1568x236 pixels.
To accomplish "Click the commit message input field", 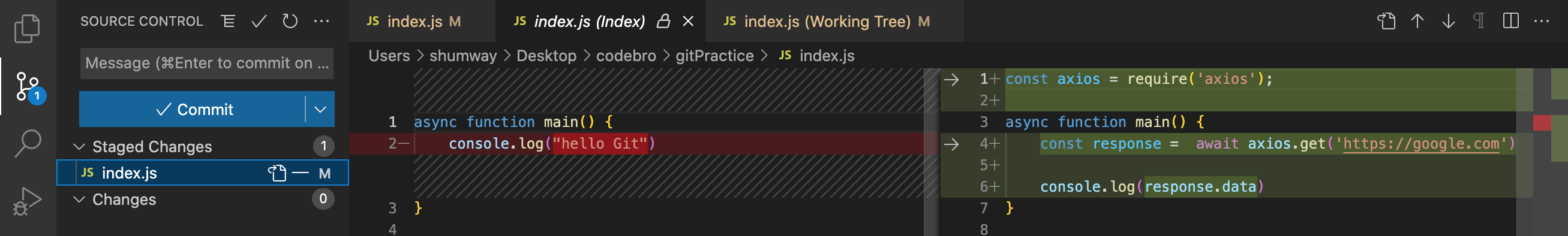I will pyautogui.click(x=207, y=63).
